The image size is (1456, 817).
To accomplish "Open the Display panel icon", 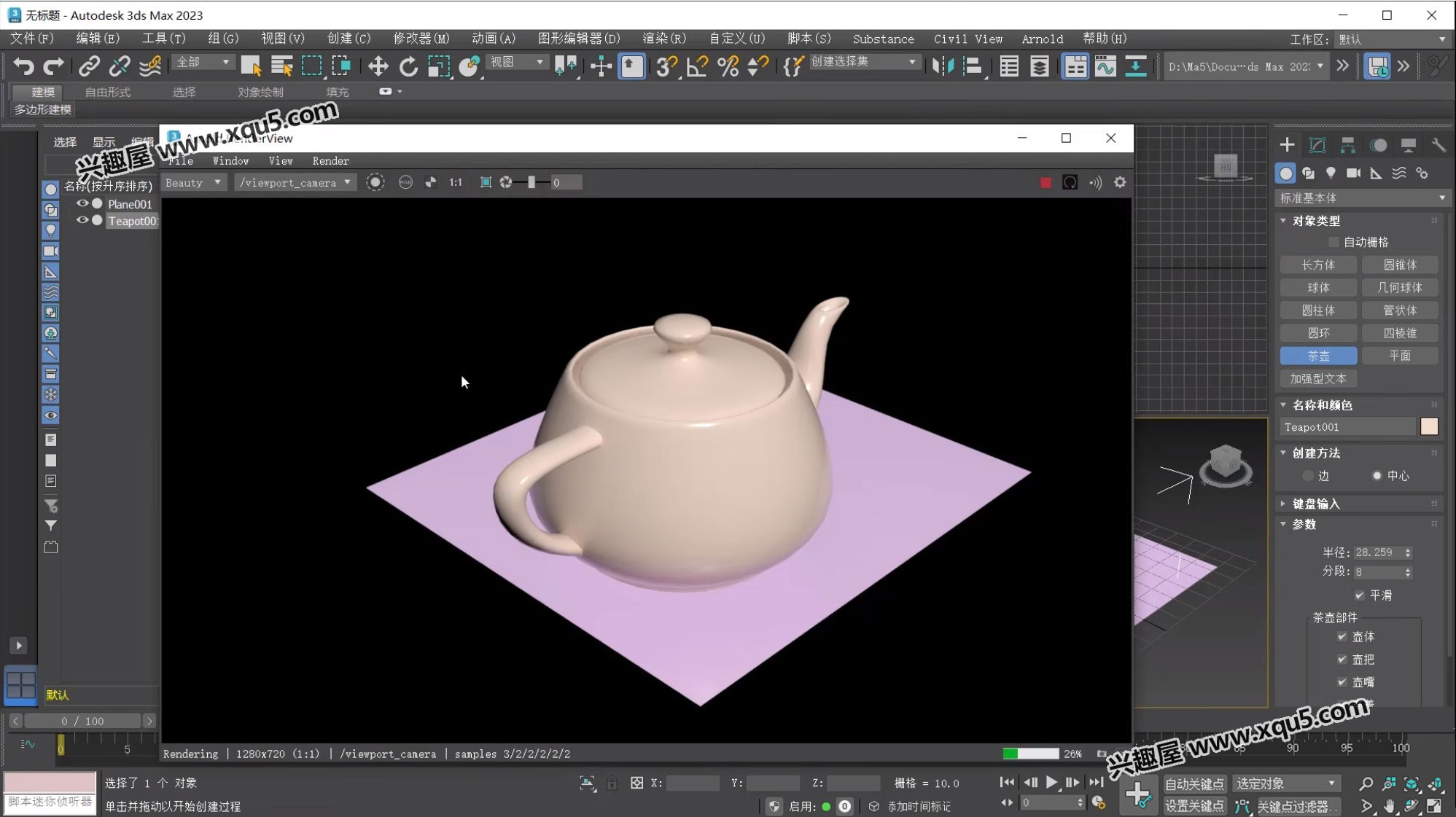I will (1408, 144).
